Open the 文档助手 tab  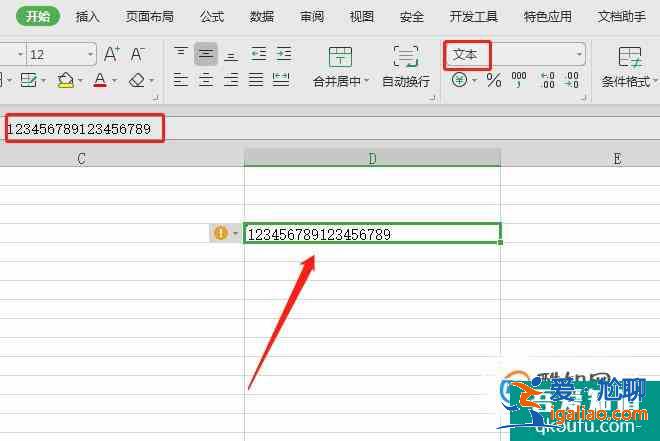point(622,17)
